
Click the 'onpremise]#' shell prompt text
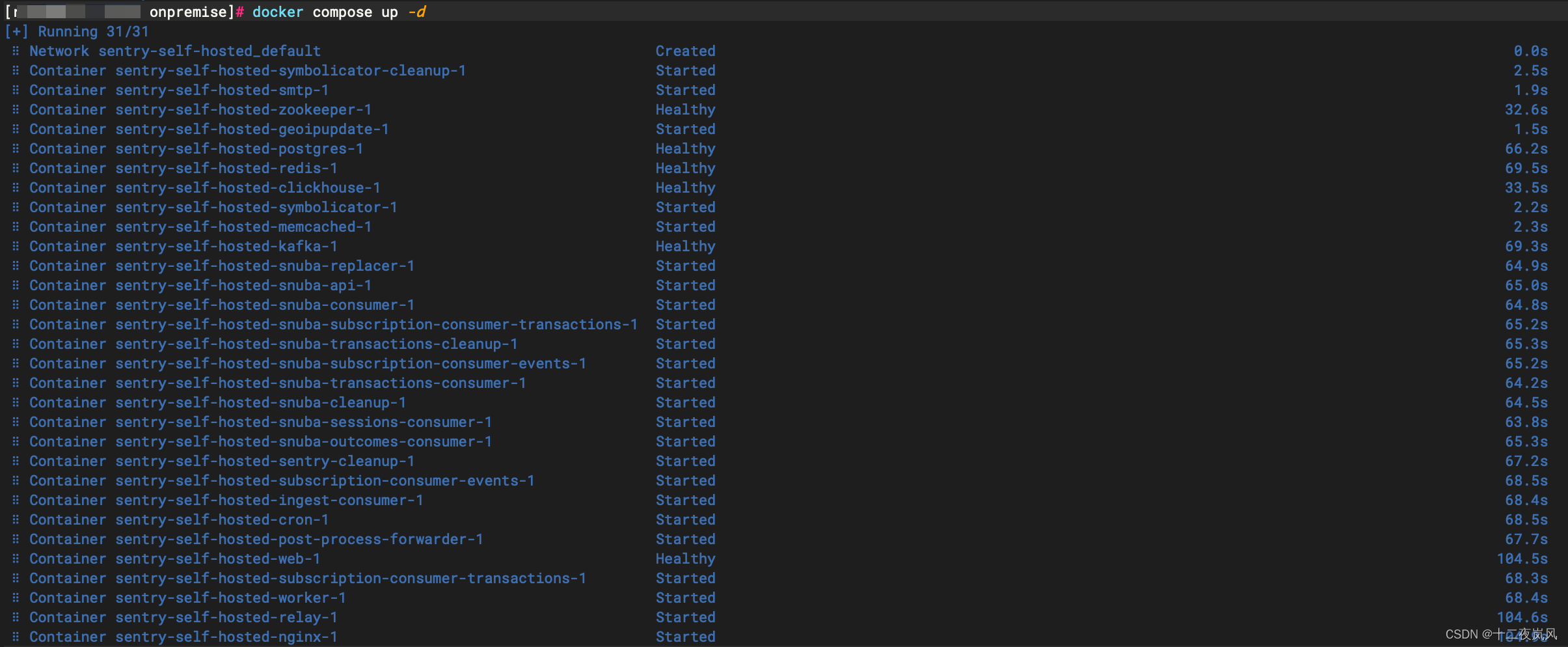[196, 12]
